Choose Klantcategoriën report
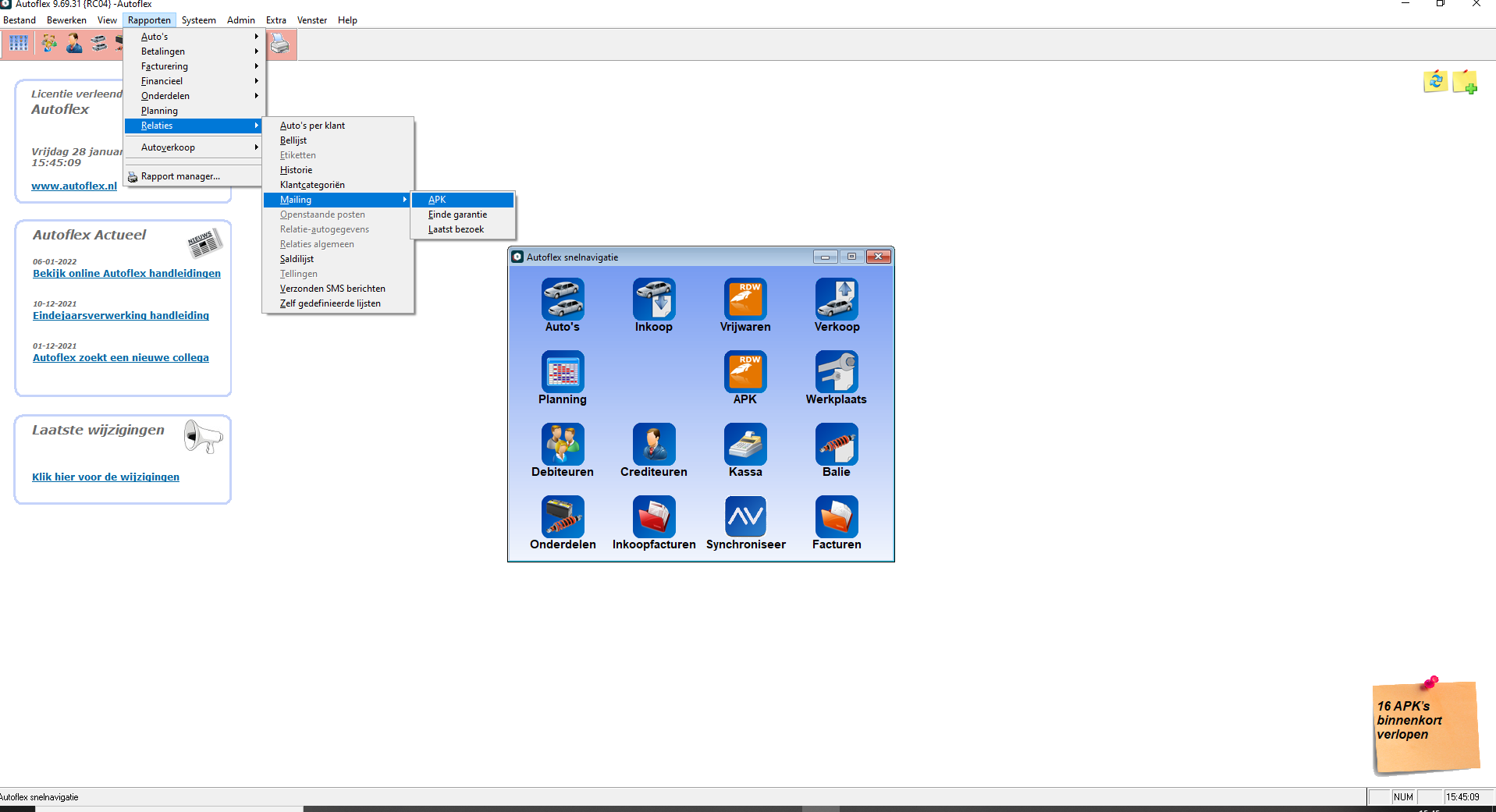Viewport: 1496px width, 812px height. pyautogui.click(x=337, y=185)
